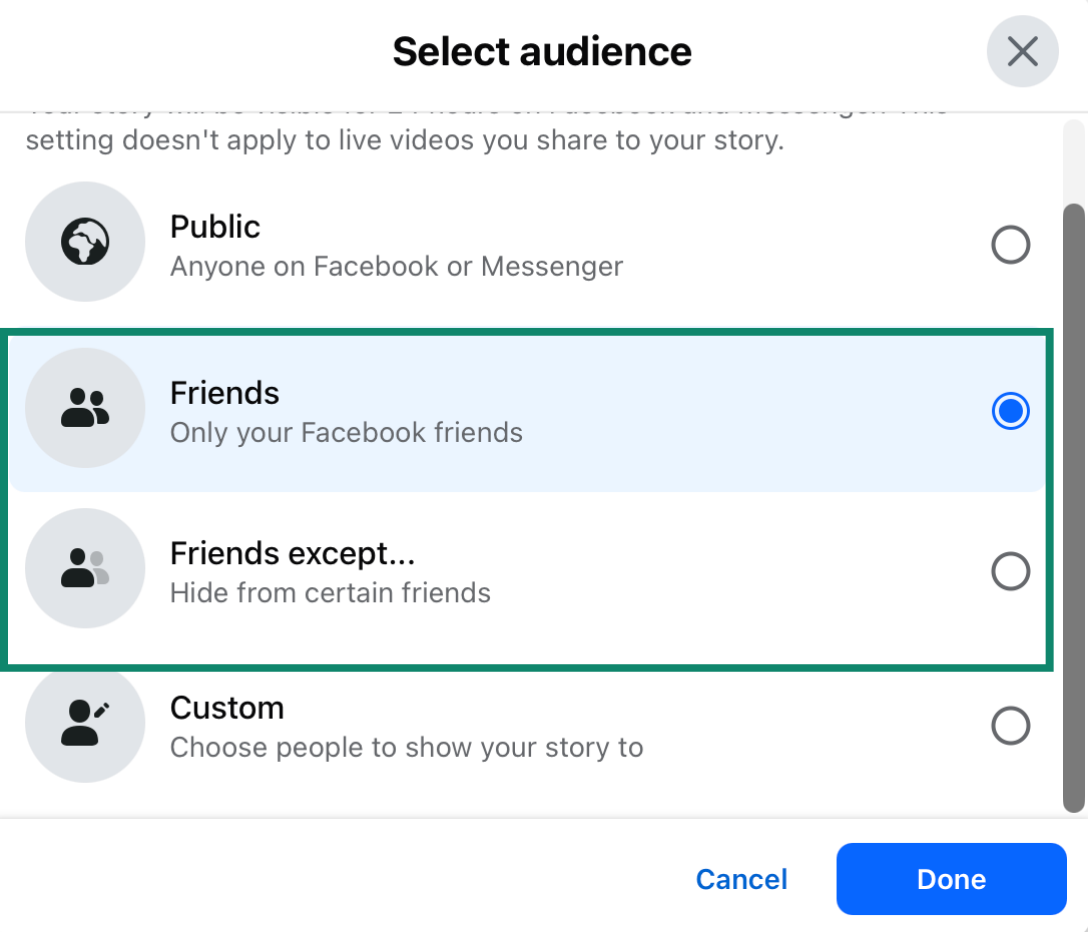Click the X close icon
This screenshot has width=1088, height=932.
1022,50
